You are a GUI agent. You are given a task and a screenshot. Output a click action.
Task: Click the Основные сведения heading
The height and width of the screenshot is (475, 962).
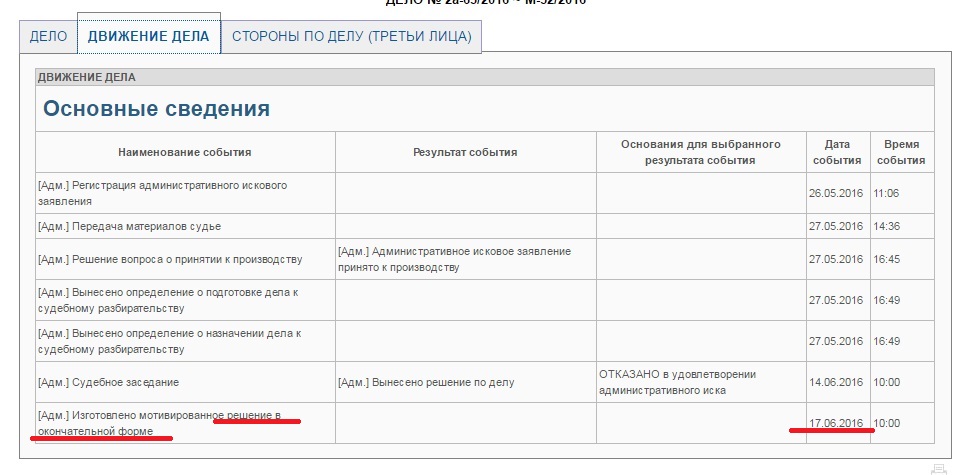coord(156,109)
